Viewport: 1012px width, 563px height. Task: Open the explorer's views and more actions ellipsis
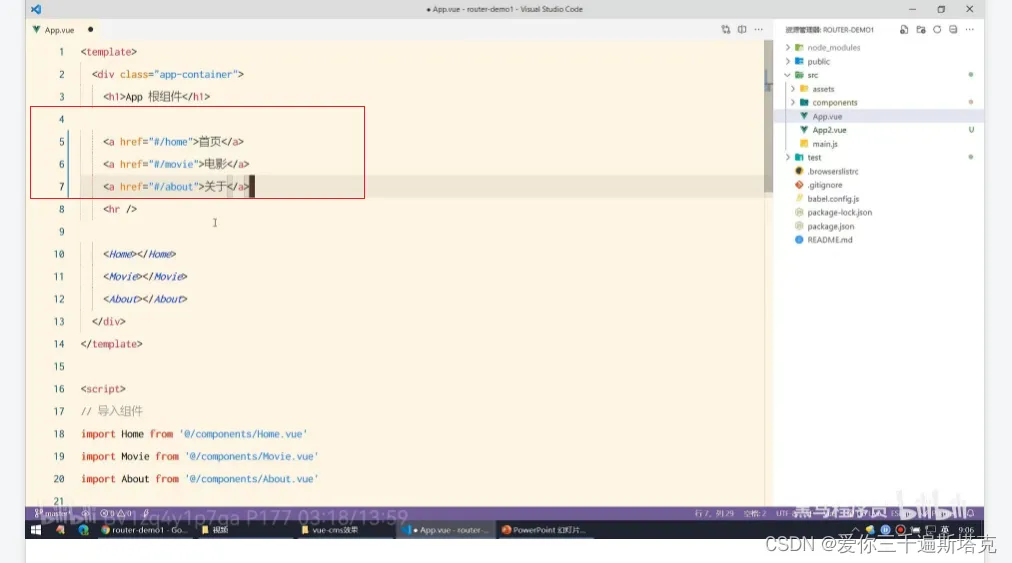click(x=970, y=30)
